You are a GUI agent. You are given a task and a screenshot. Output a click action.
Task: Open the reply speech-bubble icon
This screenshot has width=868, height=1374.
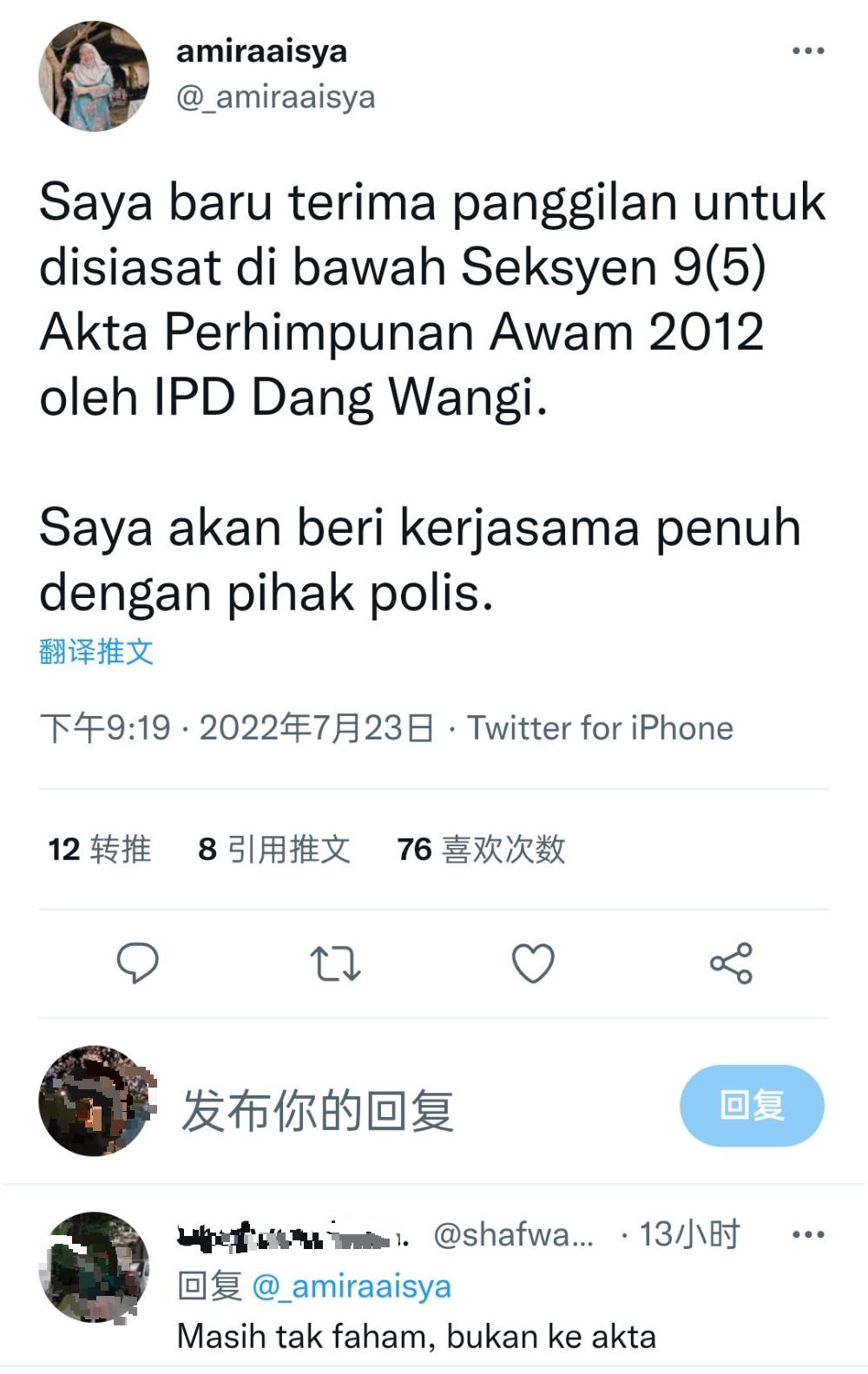(x=137, y=963)
